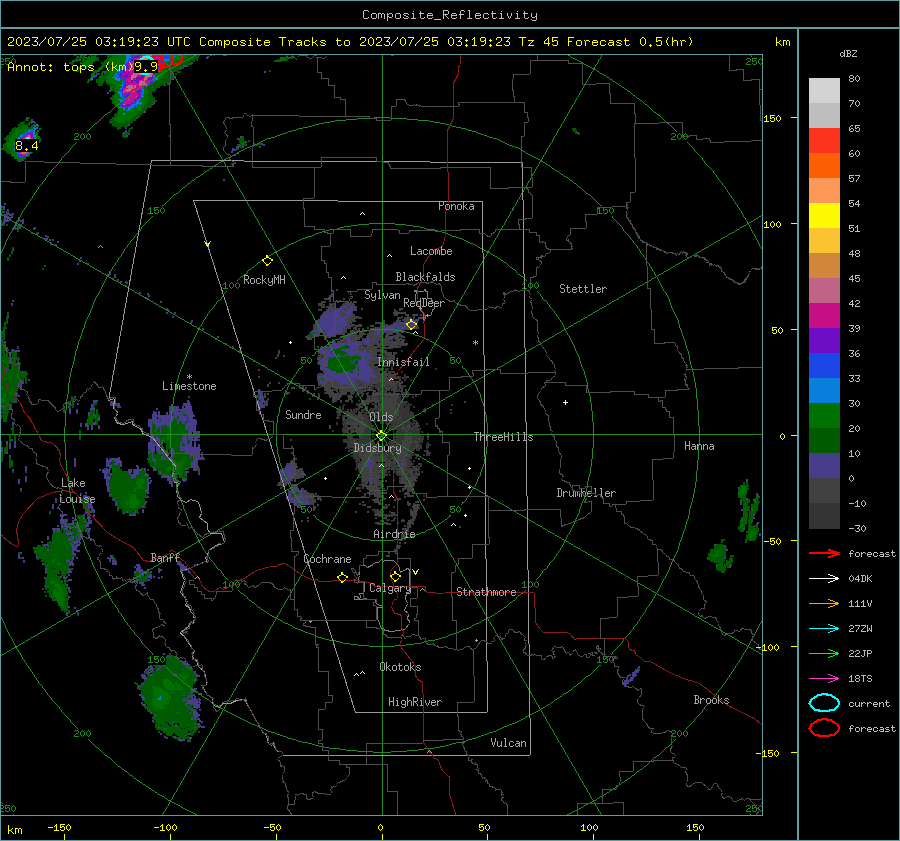Click the yellow radar center diamond near Didsbury
The width and height of the screenshot is (900, 841).
pos(382,436)
